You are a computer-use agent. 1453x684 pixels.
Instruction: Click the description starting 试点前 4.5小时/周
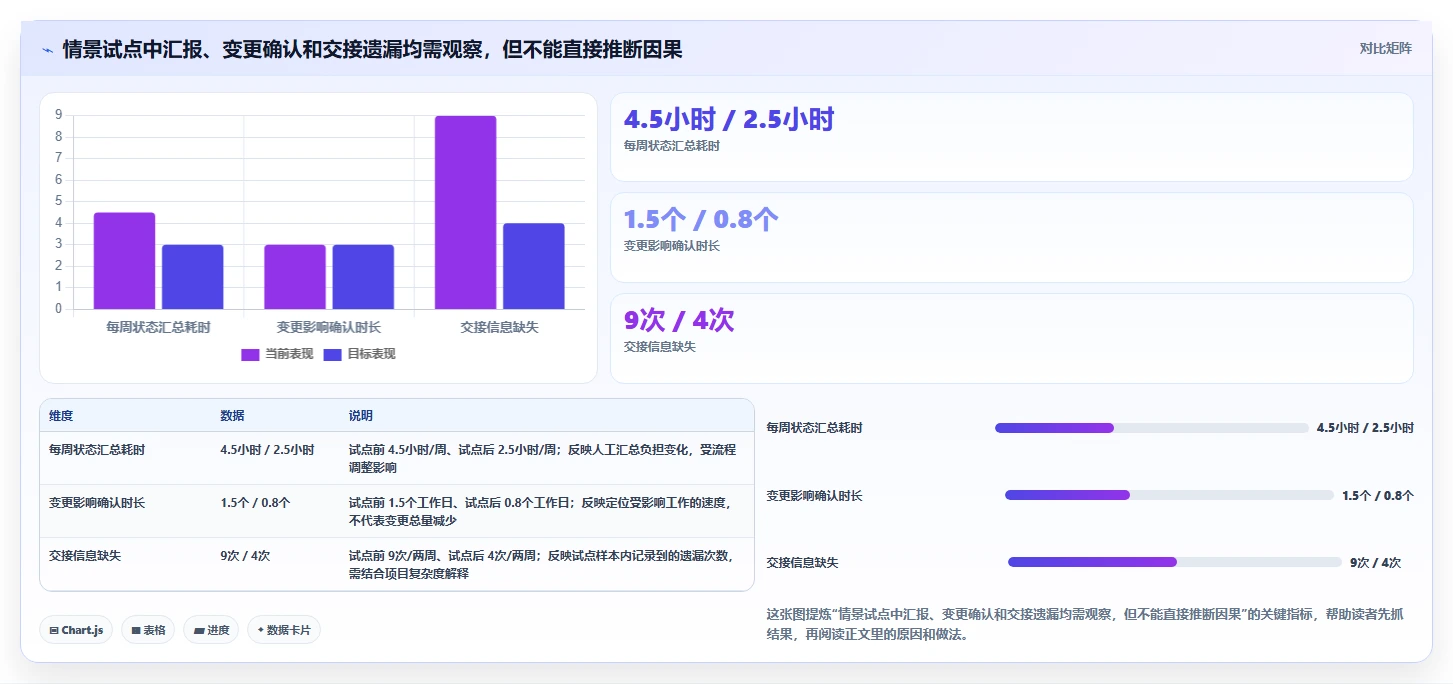542,458
